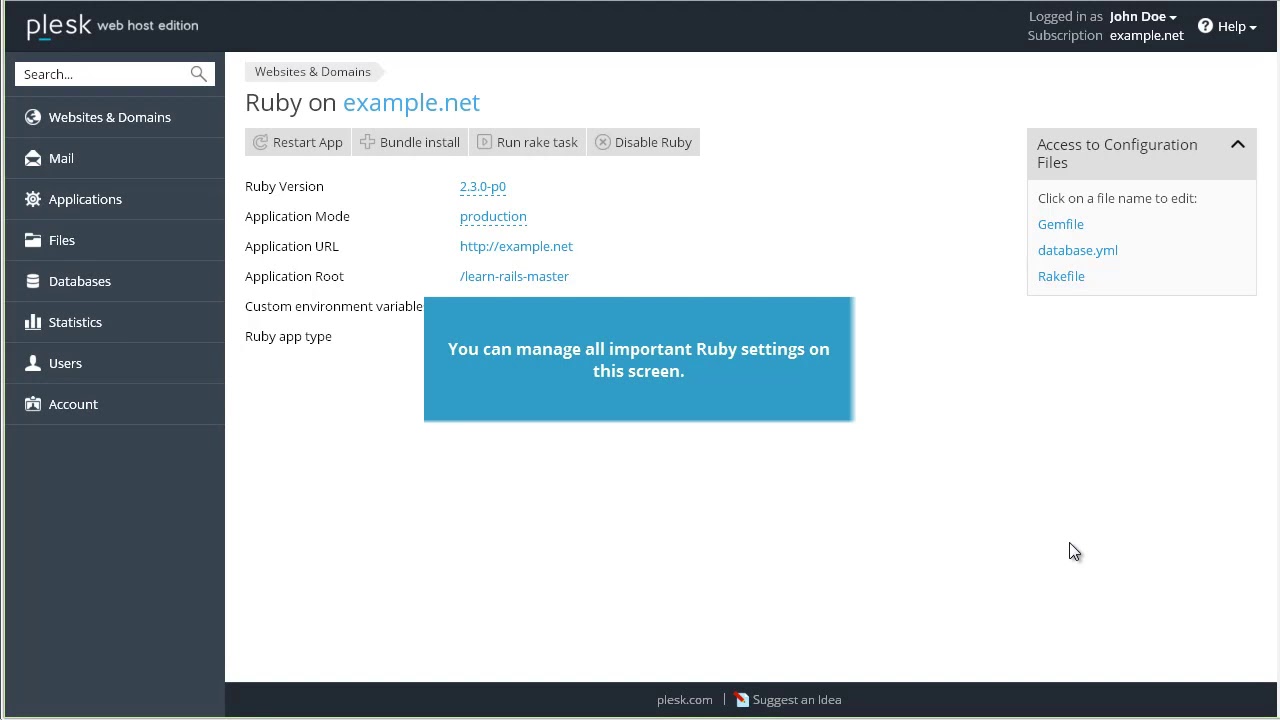Click the Bundle install plus icon
Screen dimensions: 1280x720
click(367, 142)
